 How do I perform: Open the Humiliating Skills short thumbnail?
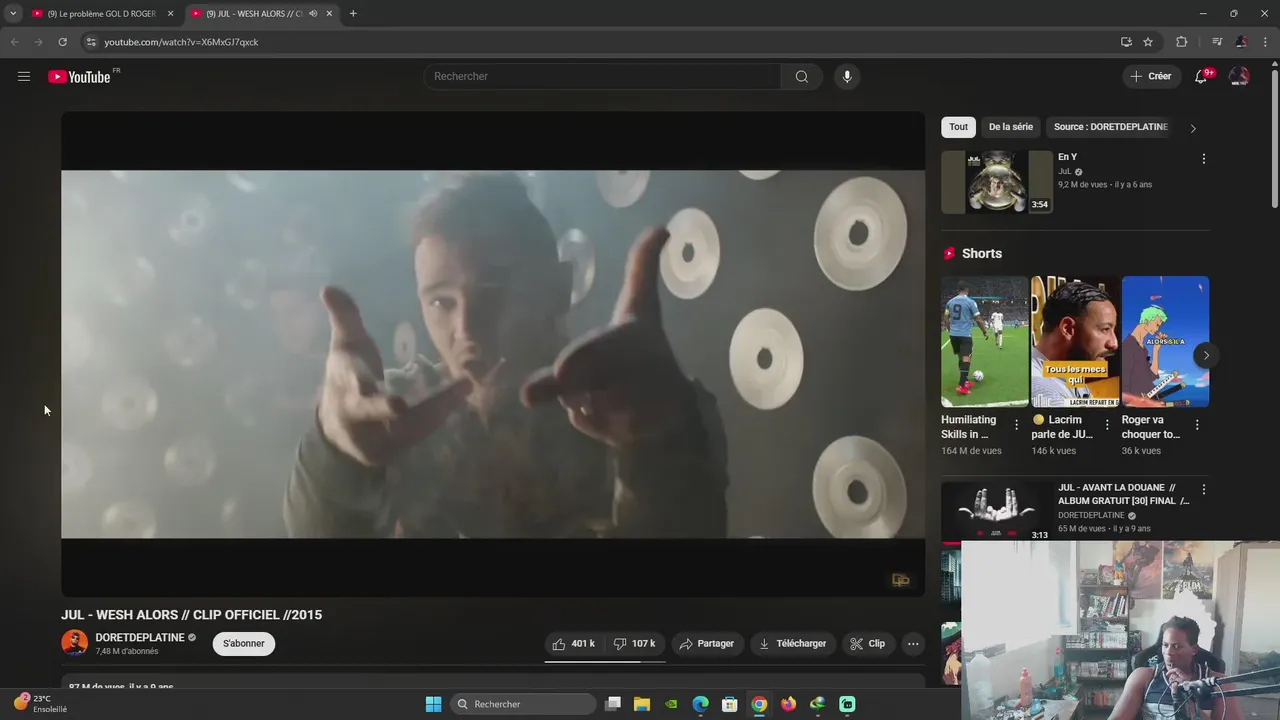(x=985, y=341)
